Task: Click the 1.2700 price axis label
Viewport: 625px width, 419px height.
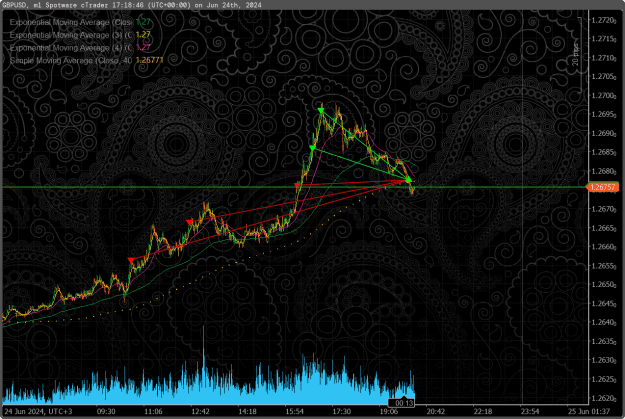Action: tap(603, 96)
